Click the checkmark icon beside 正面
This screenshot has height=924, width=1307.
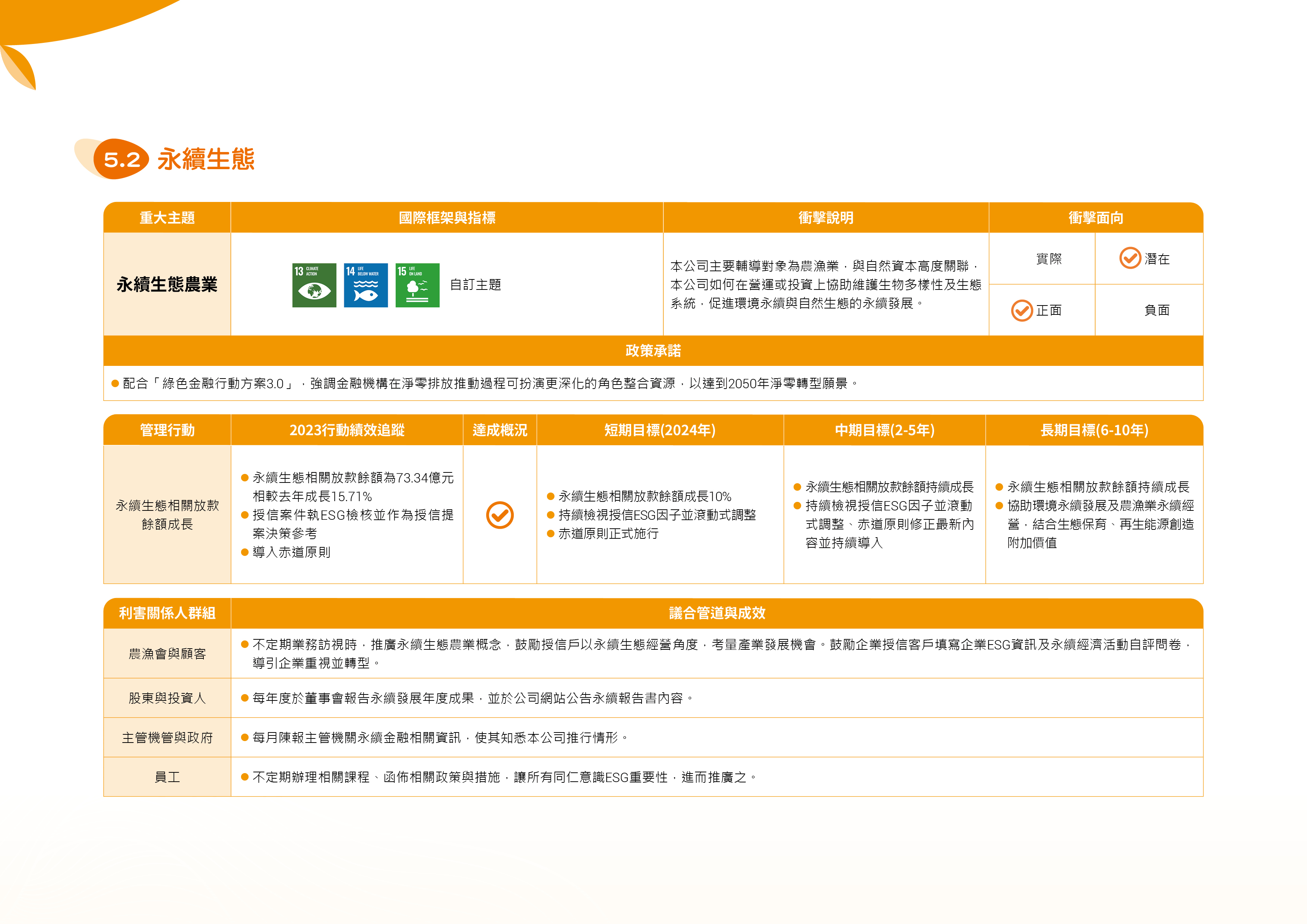(x=1022, y=310)
